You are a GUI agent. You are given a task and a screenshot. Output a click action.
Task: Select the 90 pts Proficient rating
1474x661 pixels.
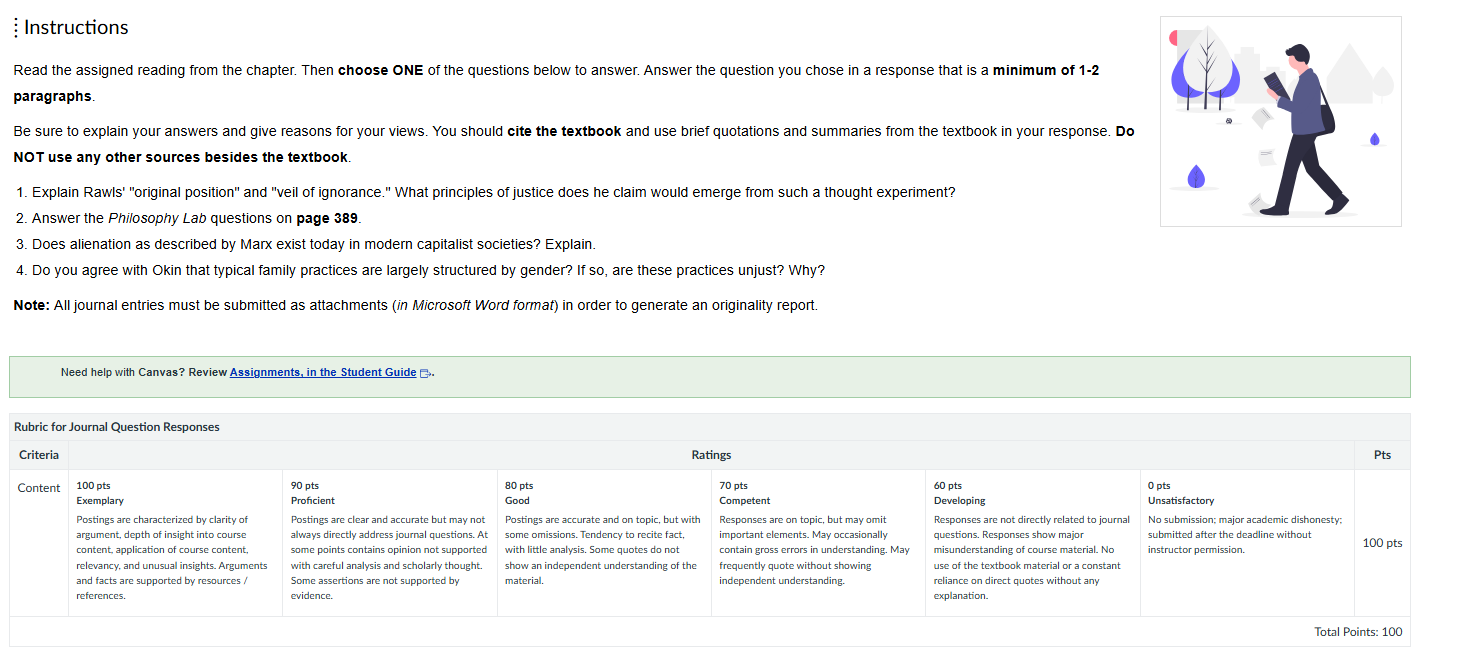coord(390,543)
